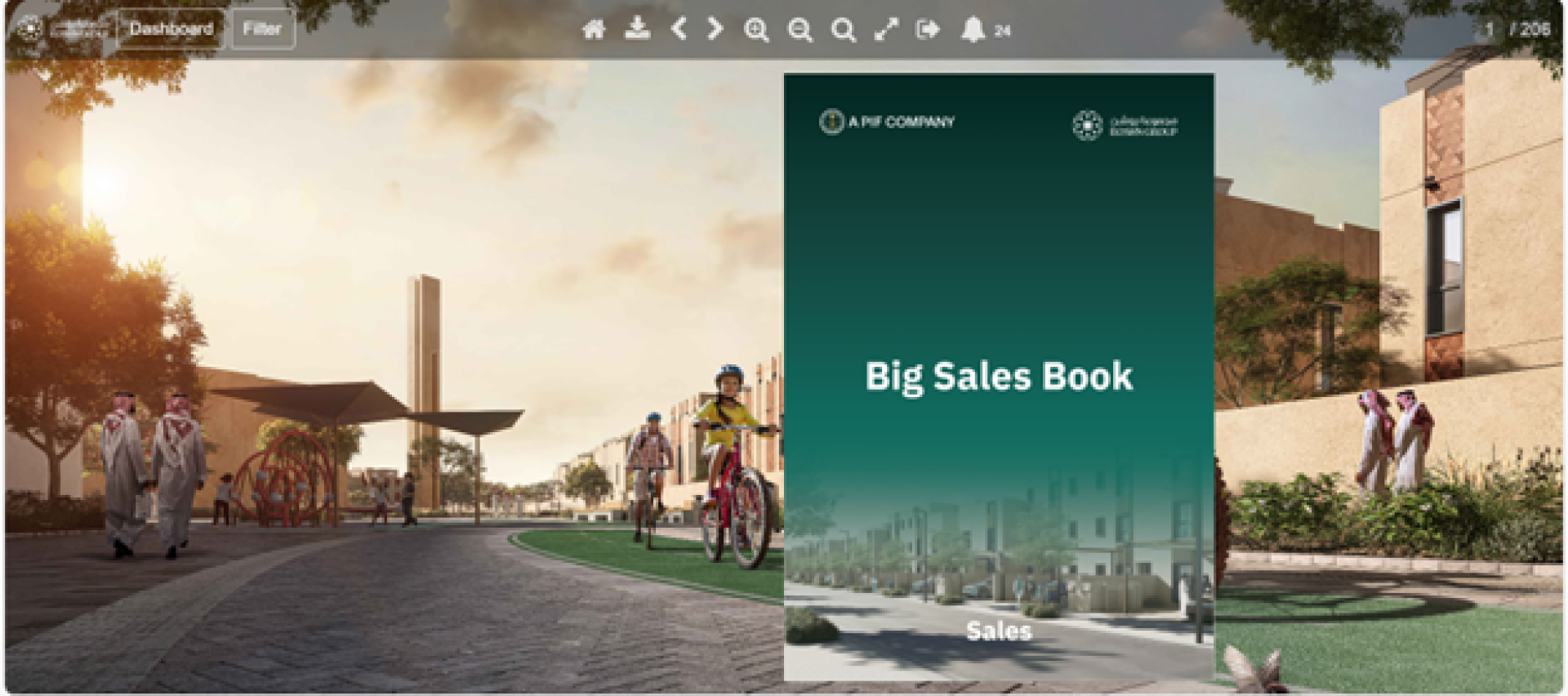Viewport: 1568px width, 696px height.
Task: Download the book using the download icon
Action: coord(637,29)
